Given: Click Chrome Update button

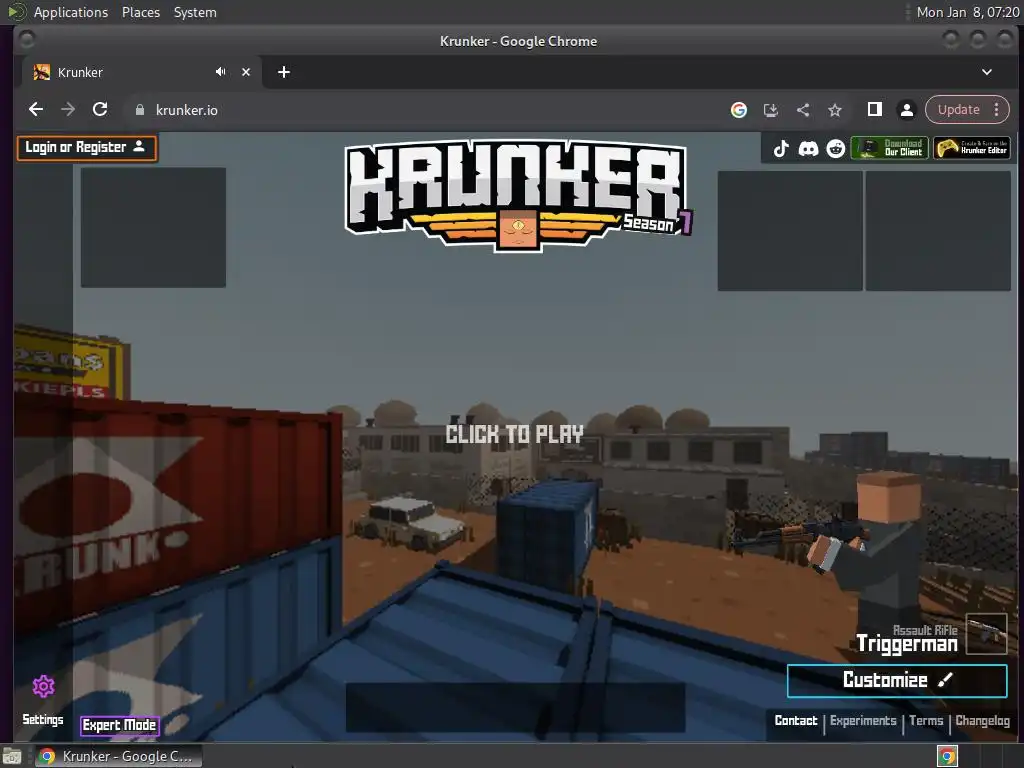Looking at the screenshot, I should [x=959, y=110].
